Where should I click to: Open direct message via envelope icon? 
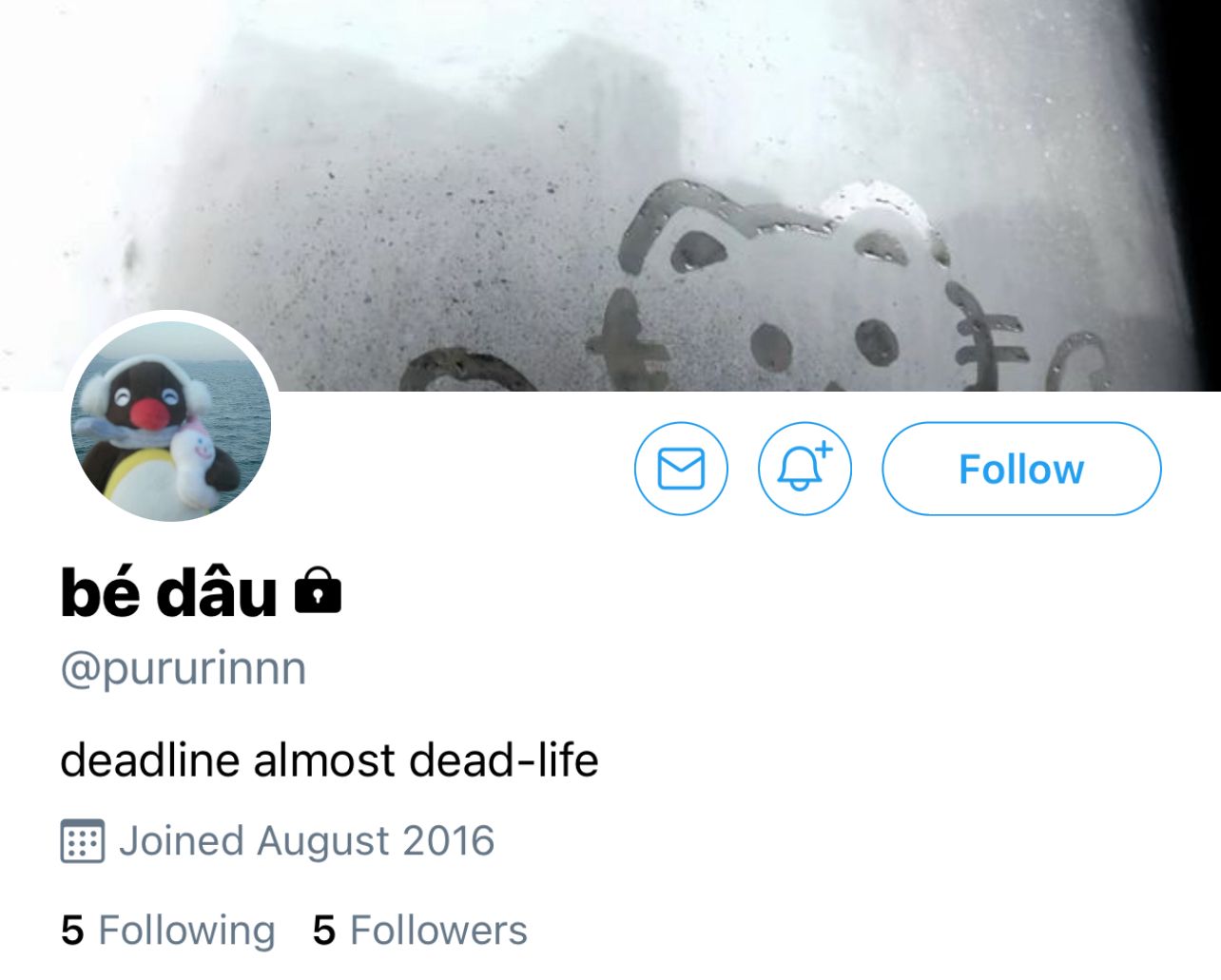pos(681,469)
